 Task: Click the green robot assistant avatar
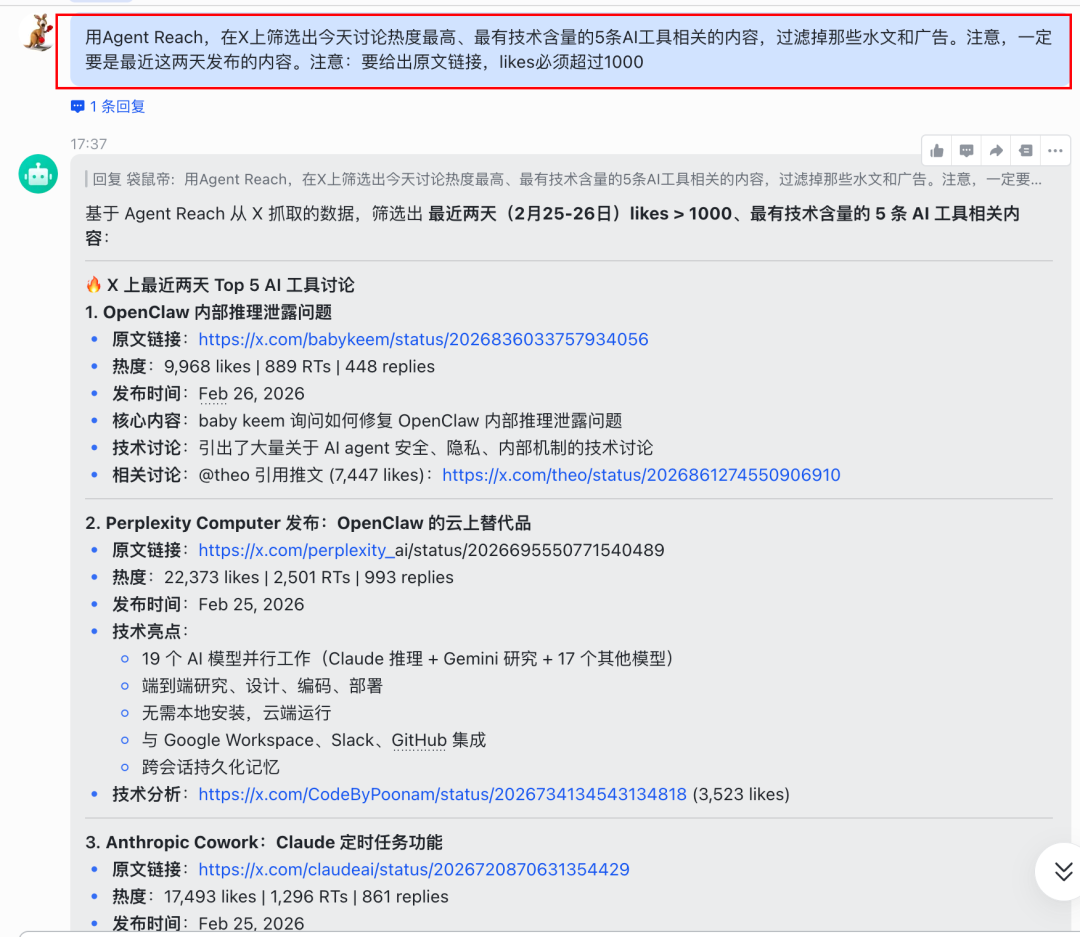[38, 174]
